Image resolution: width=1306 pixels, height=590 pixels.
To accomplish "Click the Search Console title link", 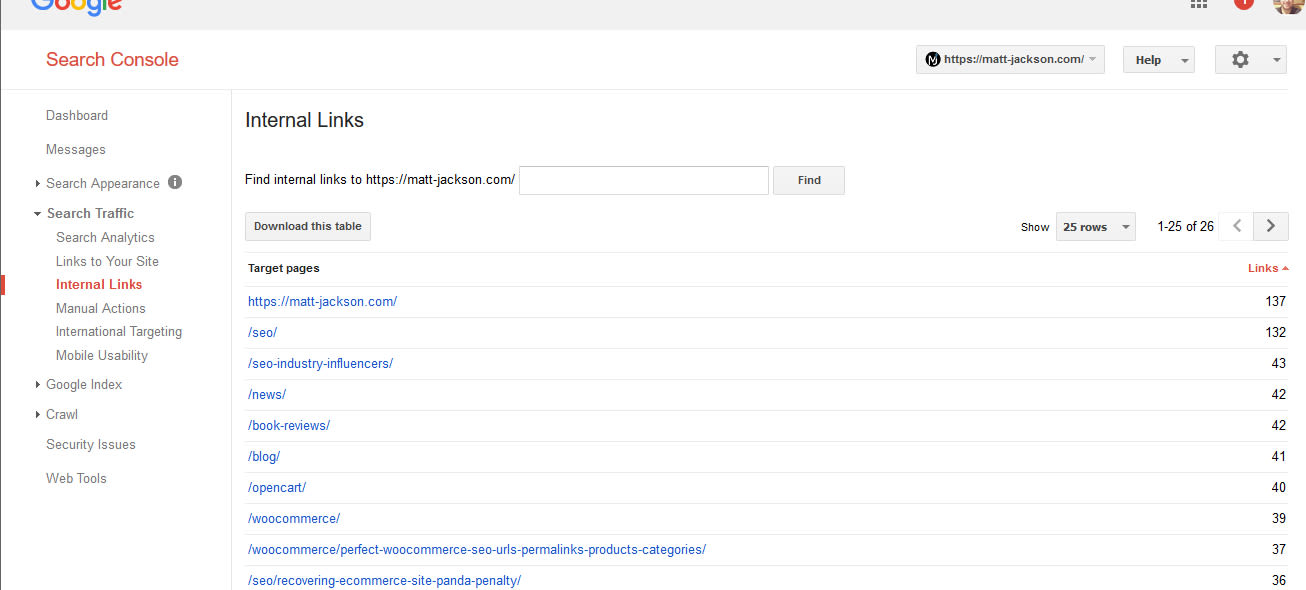I will point(112,59).
